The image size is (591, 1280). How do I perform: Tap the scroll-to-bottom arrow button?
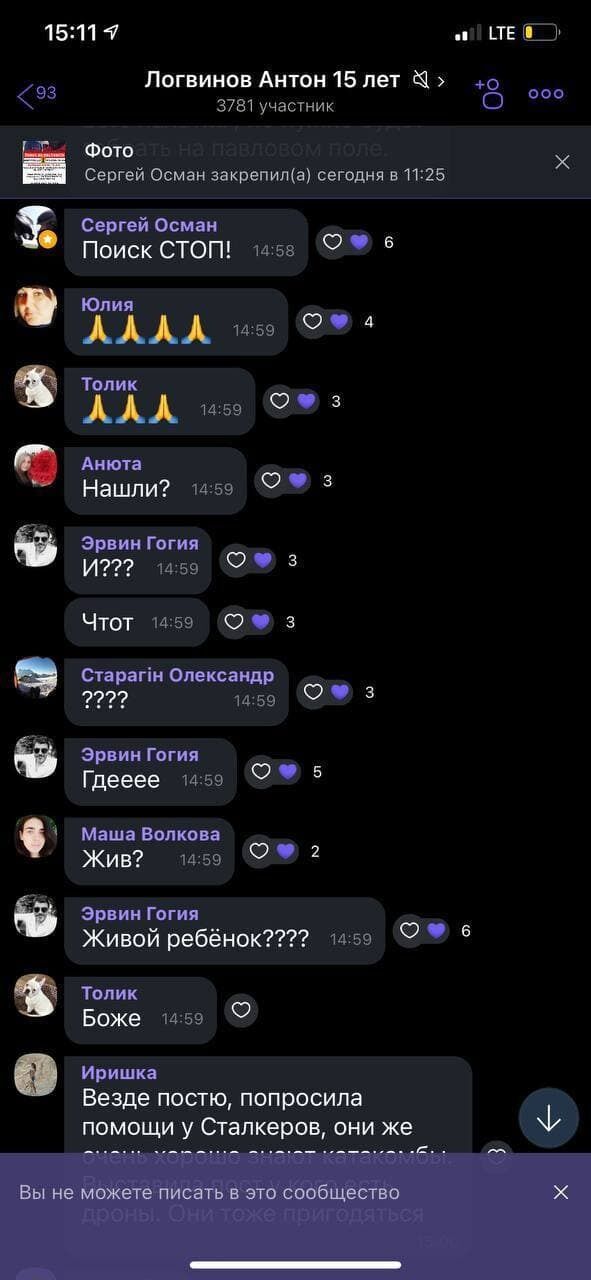548,1118
